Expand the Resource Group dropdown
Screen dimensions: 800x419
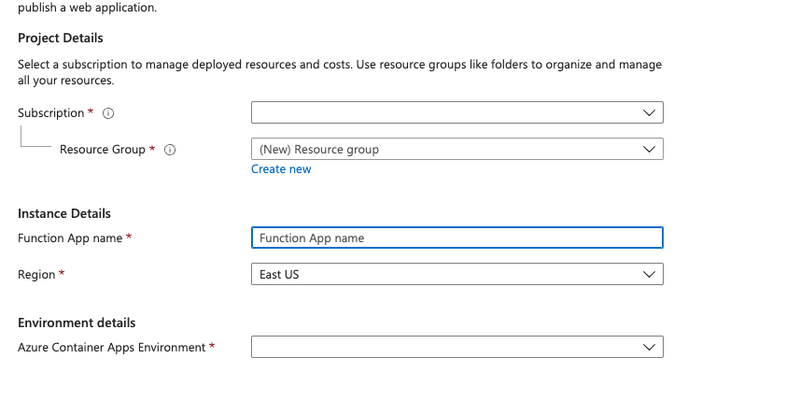tap(457, 149)
